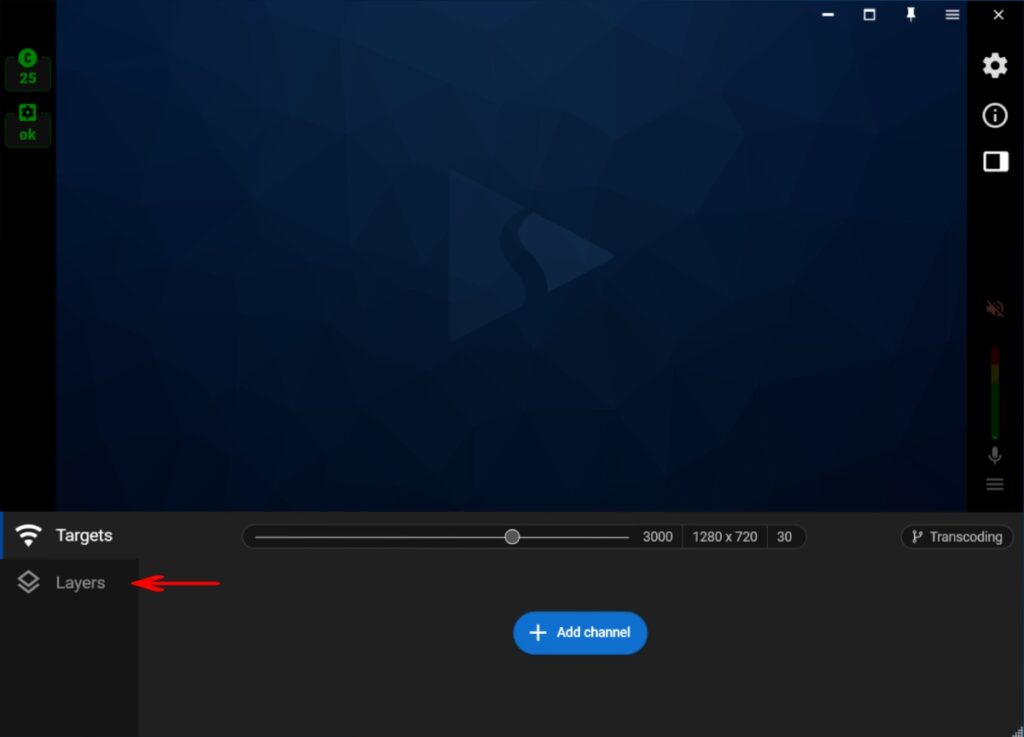Viewport: 1024px width, 737px height.
Task: Toggle the side panel layout icon
Action: point(995,162)
